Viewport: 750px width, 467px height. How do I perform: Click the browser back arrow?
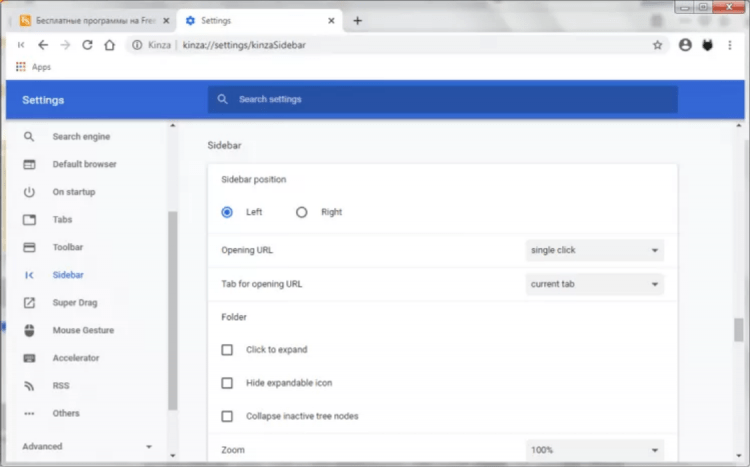(x=43, y=45)
